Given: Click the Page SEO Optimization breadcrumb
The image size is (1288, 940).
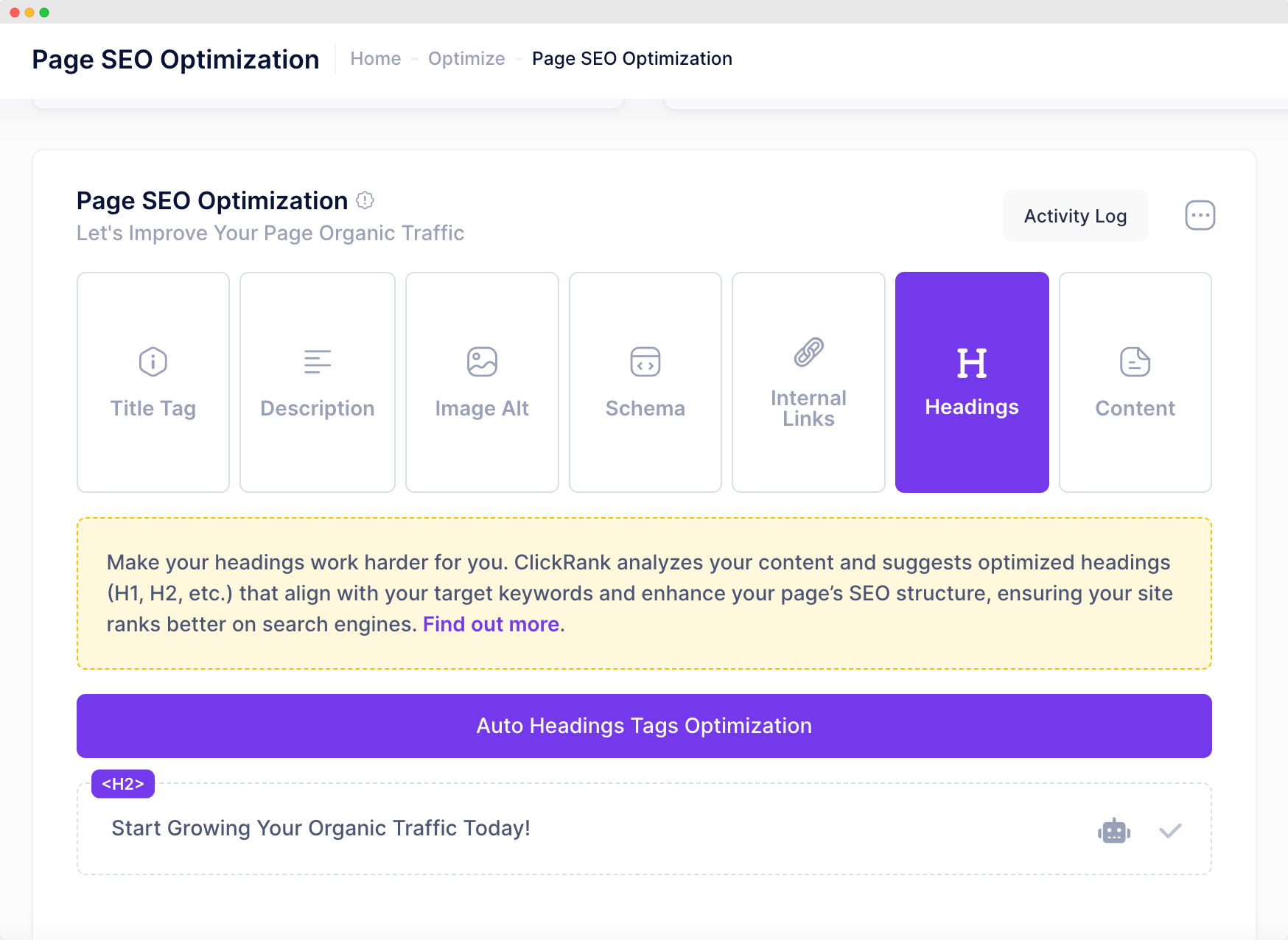Looking at the screenshot, I should tap(632, 59).
